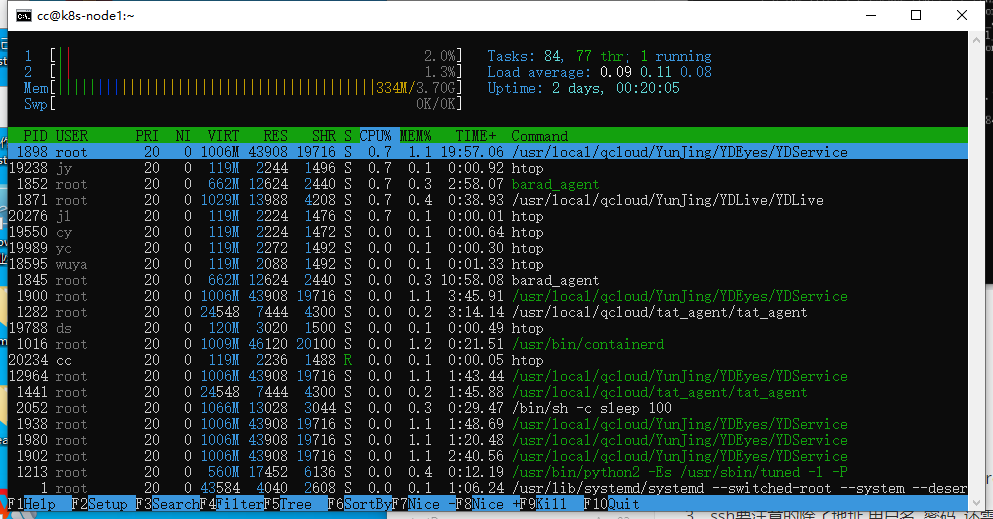Select PID 1 systemd process row

pyautogui.click(x=488, y=488)
